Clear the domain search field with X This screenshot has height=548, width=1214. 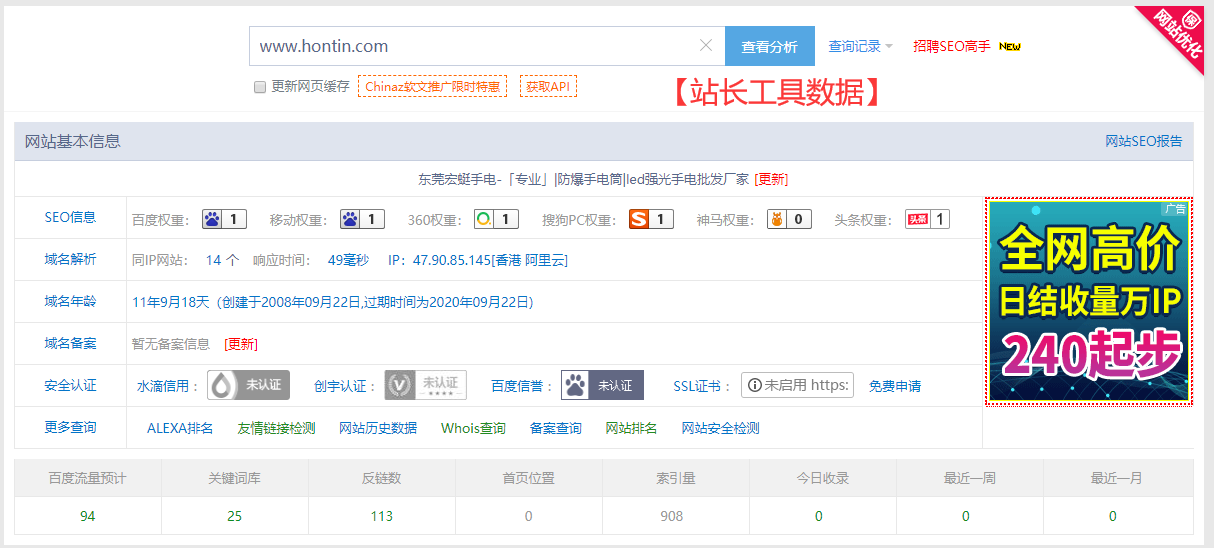click(x=706, y=46)
